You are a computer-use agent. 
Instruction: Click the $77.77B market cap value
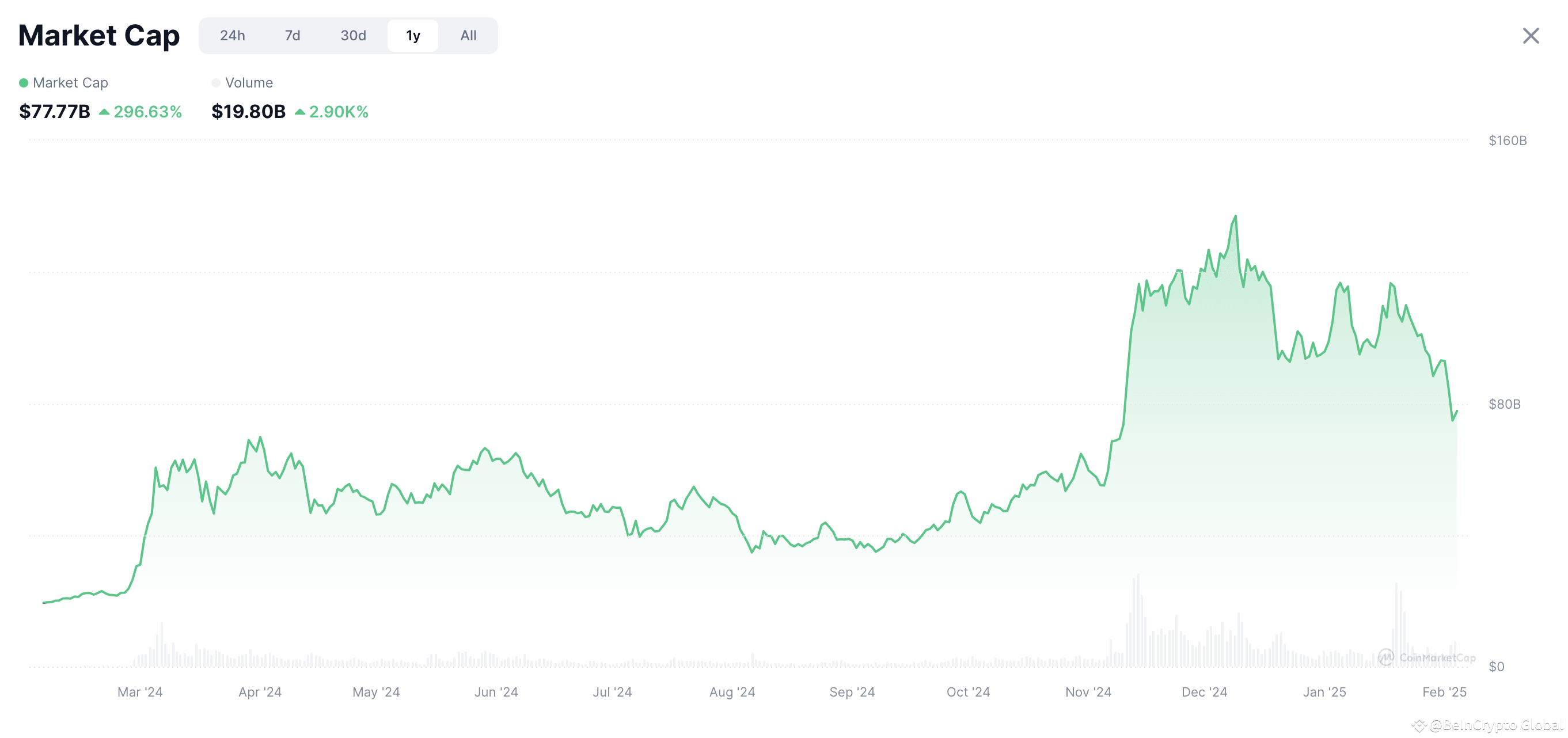tap(54, 111)
